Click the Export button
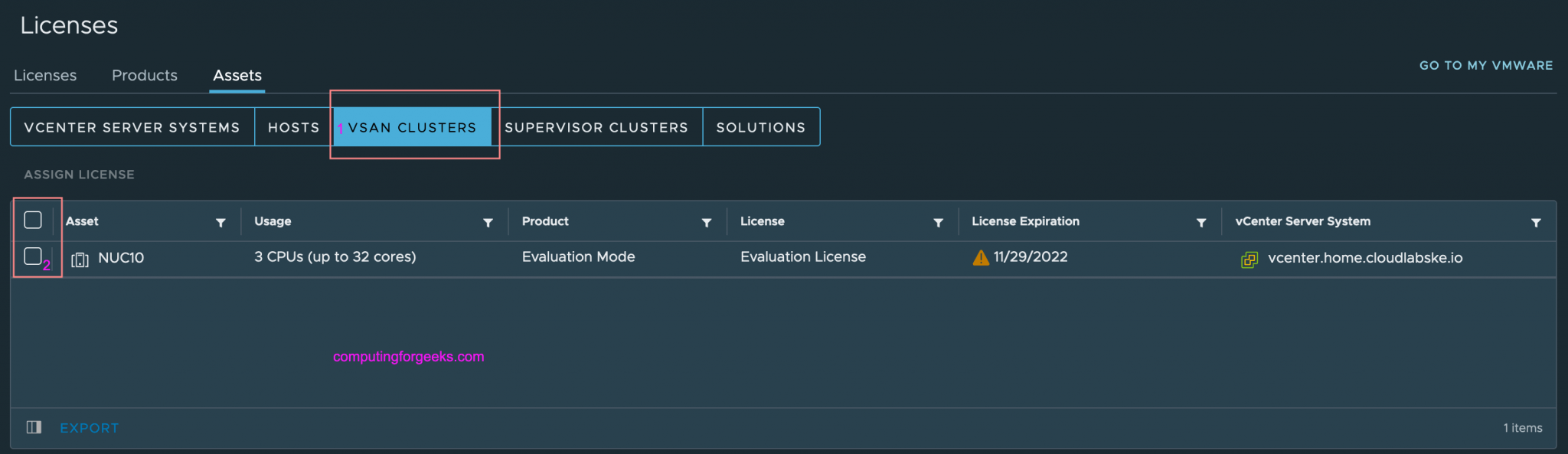Viewport: 1568px width, 454px height. click(x=90, y=428)
